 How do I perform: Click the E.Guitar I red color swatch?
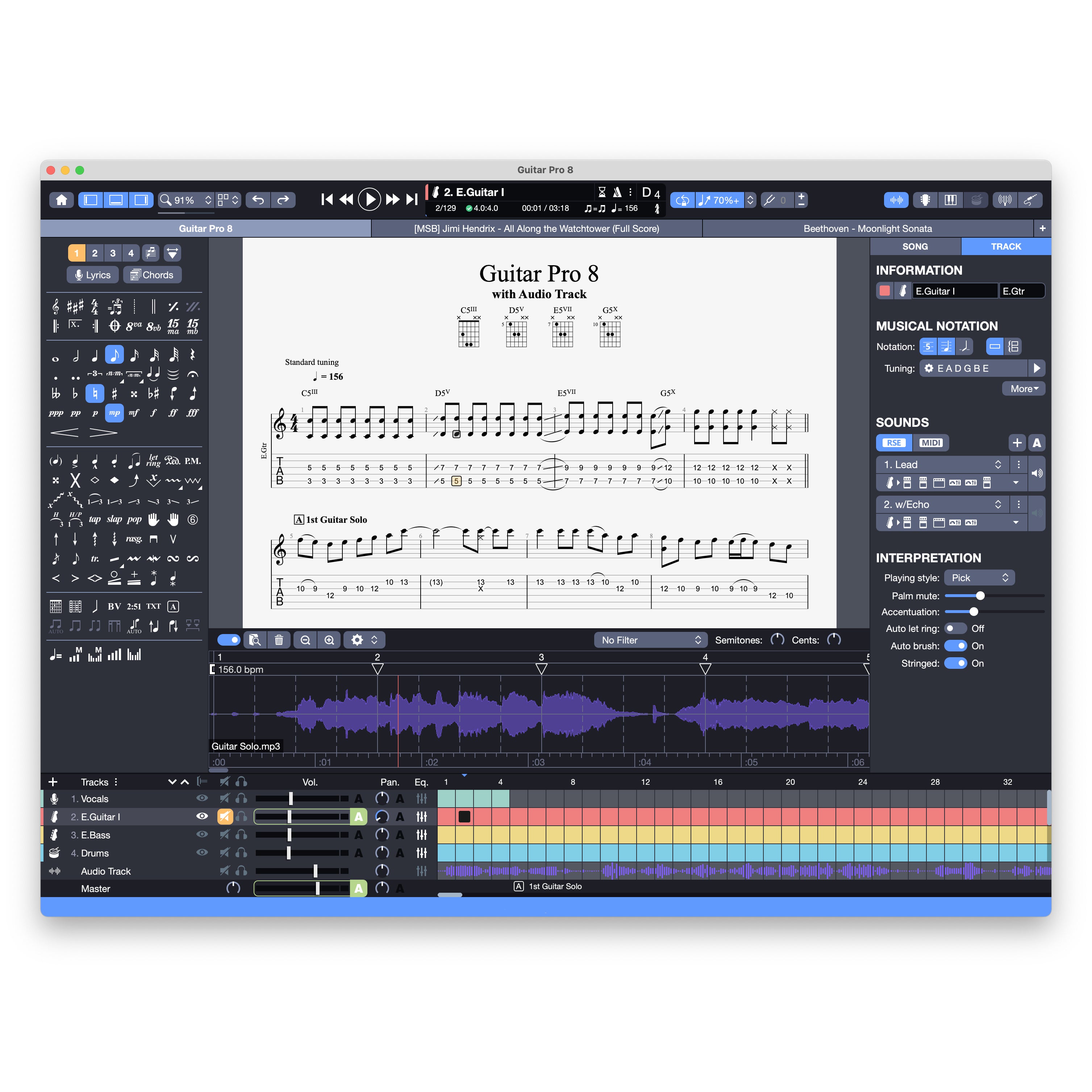click(884, 291)
